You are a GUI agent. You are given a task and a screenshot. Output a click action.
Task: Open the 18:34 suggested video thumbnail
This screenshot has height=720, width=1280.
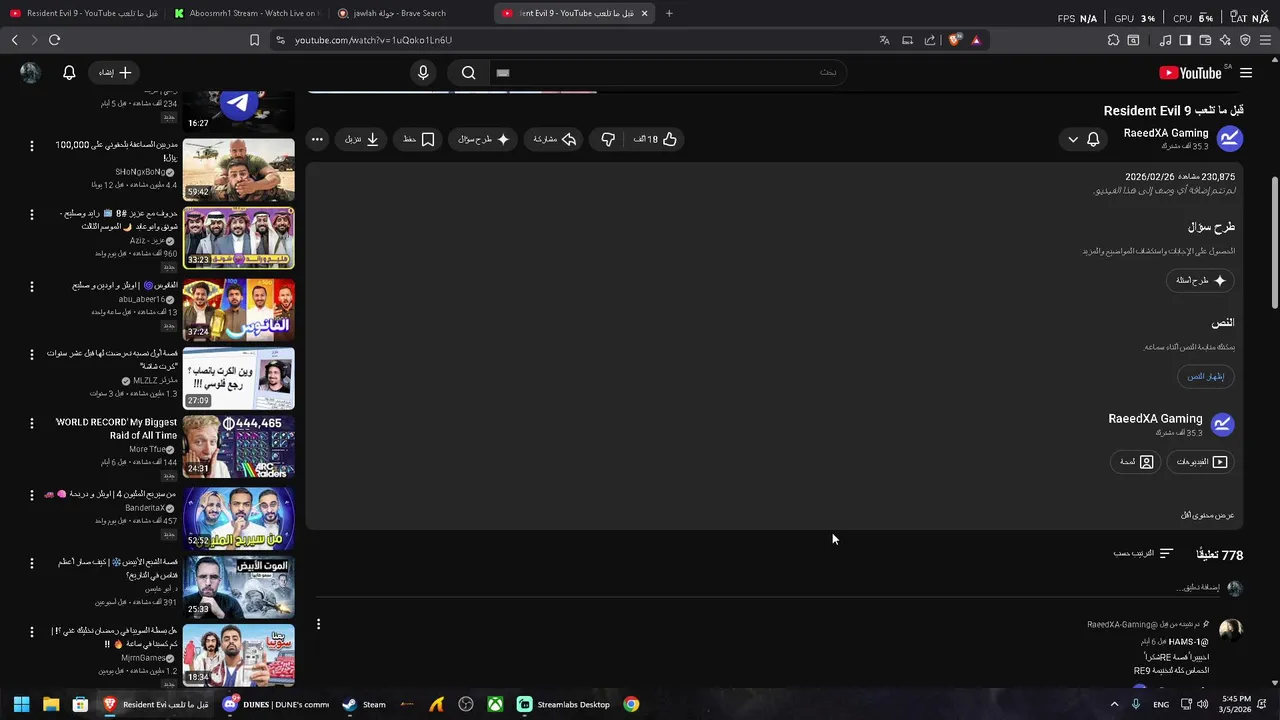tap(238, 655)
